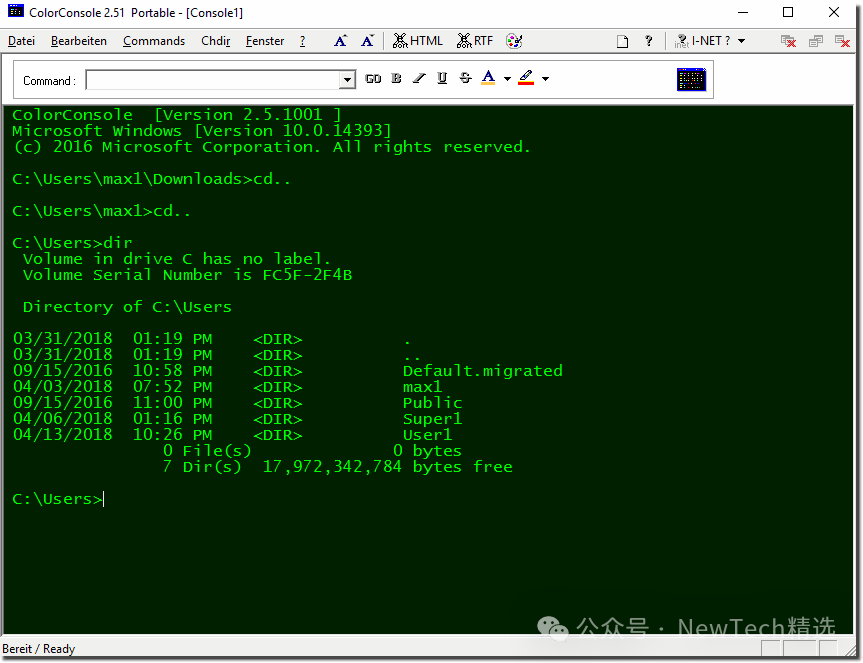Open the color palette icon
This screenshot has height=663, width=863.
[514, 41]
